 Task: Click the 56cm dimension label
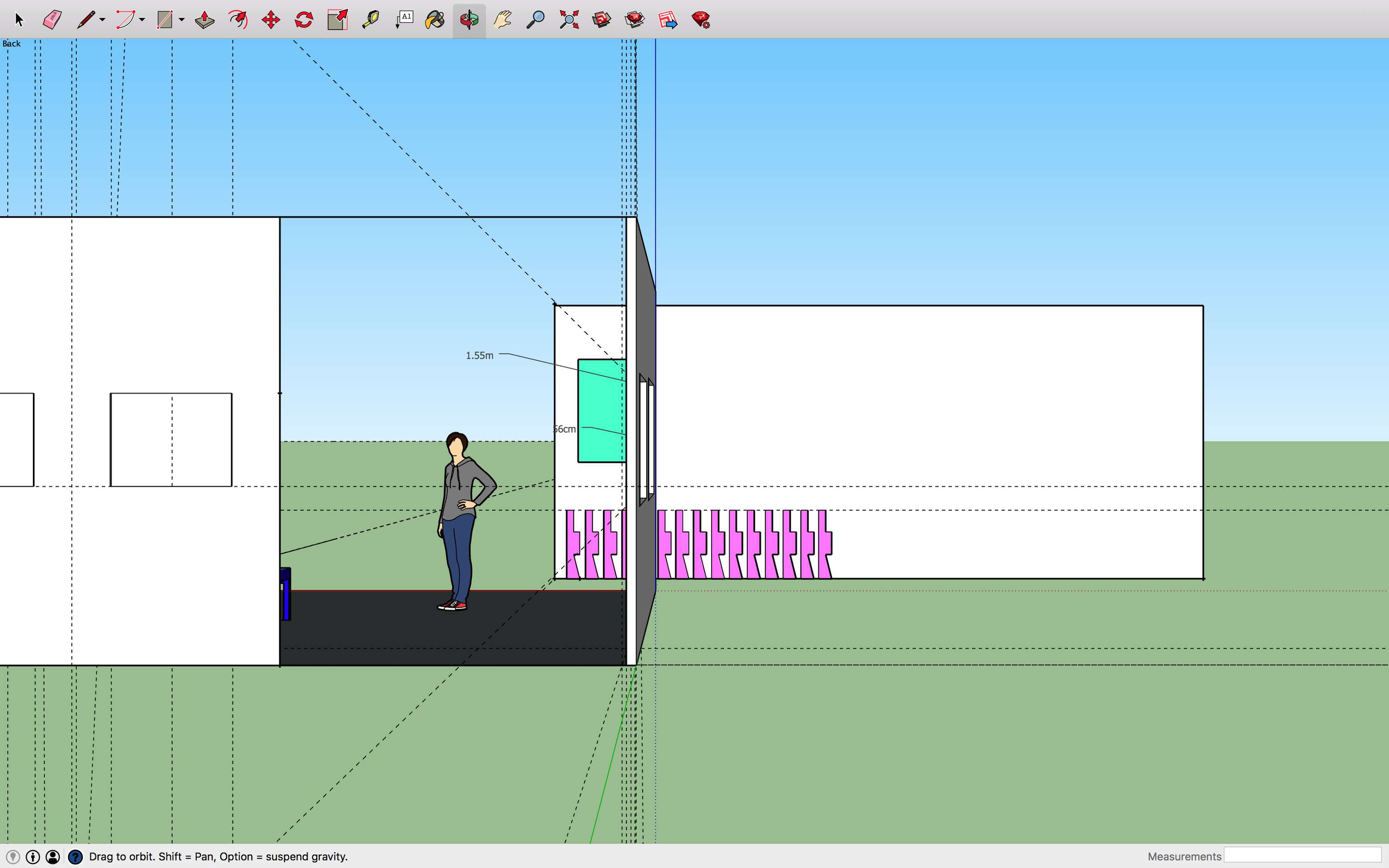tap(564, 429)
